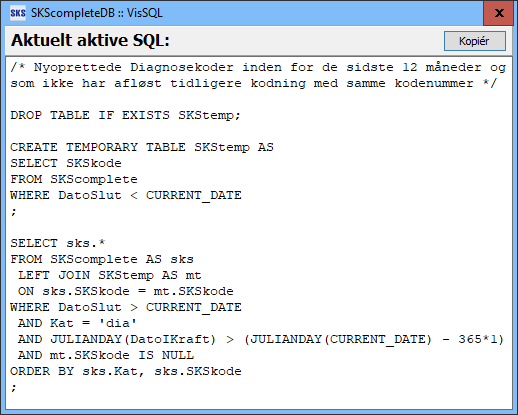Click the 'WHERE DatoSlut > CURRENT_DATE' line
The width and height of the screenshot is (518, 415).
(126, 307)
